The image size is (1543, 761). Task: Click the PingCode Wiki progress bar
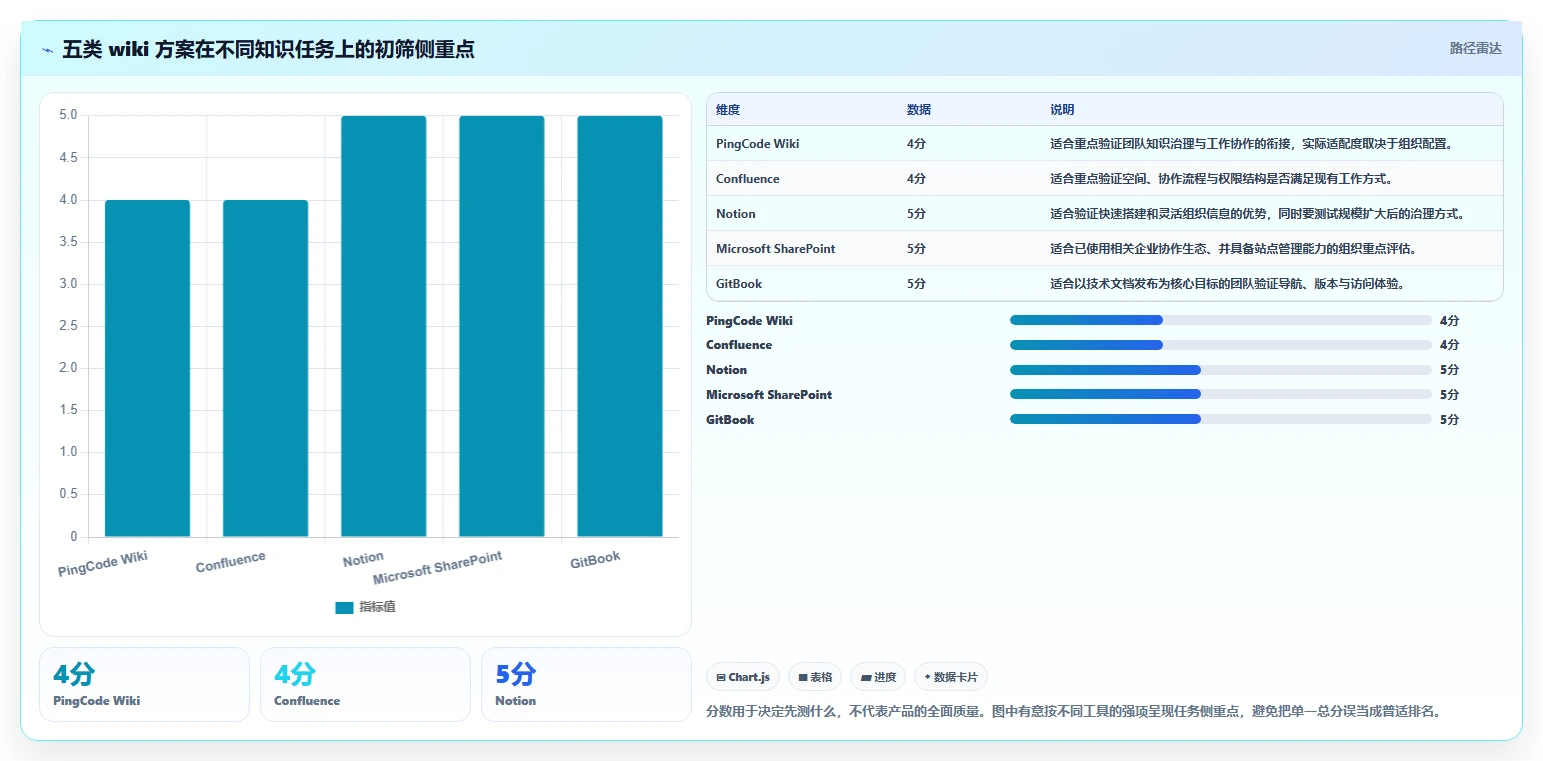click(1221, 320)
